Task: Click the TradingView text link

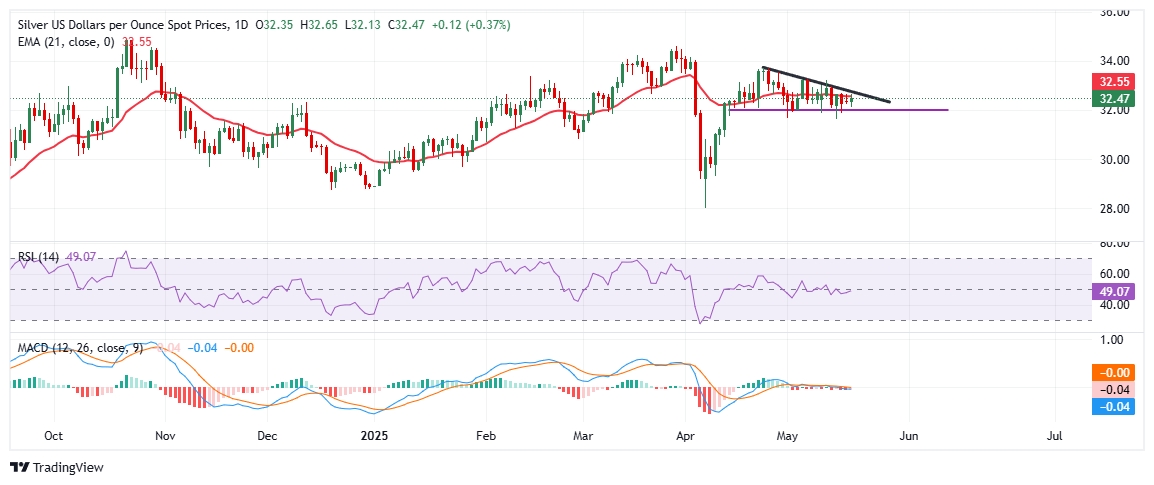Action: tap(68, 468)
